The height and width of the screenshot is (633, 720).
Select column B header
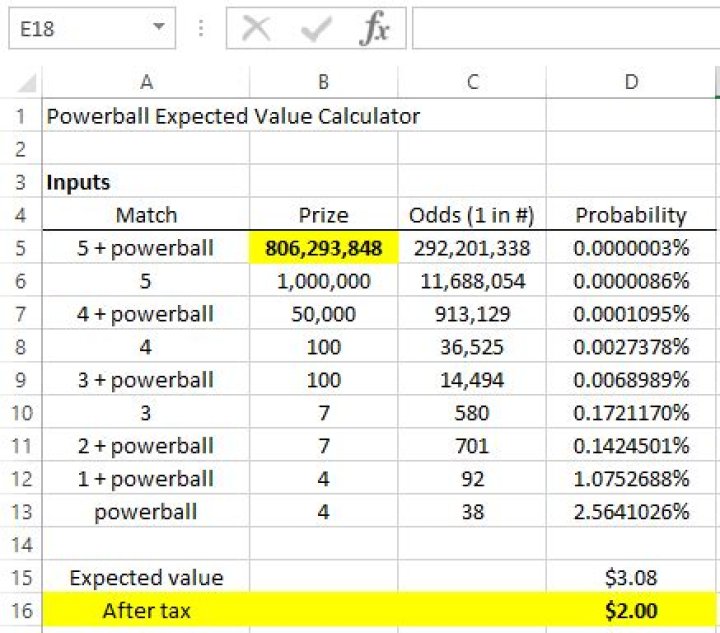[324, 82]
